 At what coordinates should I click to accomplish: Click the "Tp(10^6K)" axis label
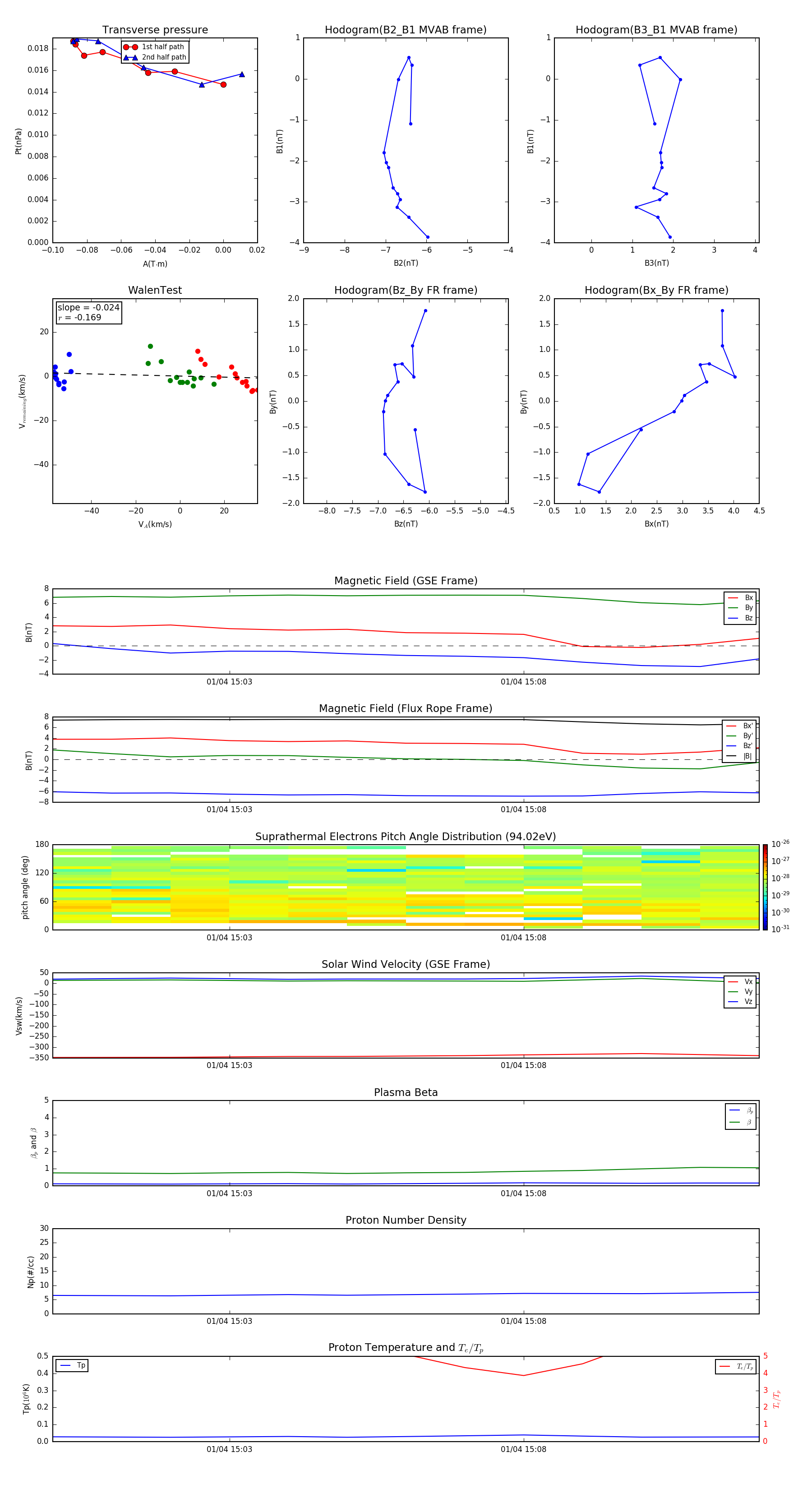click(x=26, y=1399)
